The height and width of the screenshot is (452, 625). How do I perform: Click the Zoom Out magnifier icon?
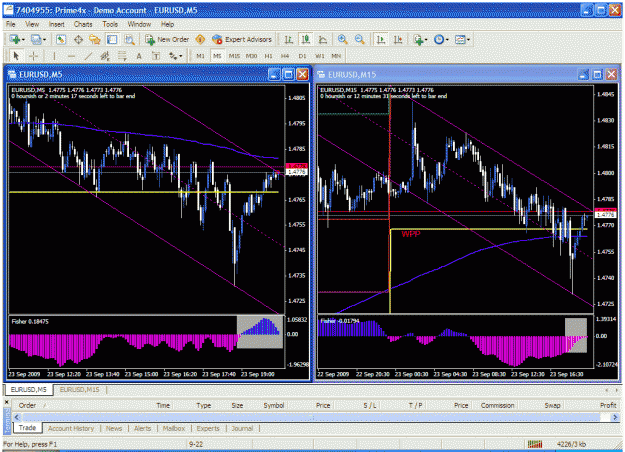pyautogui.click(x=360, y=39)
